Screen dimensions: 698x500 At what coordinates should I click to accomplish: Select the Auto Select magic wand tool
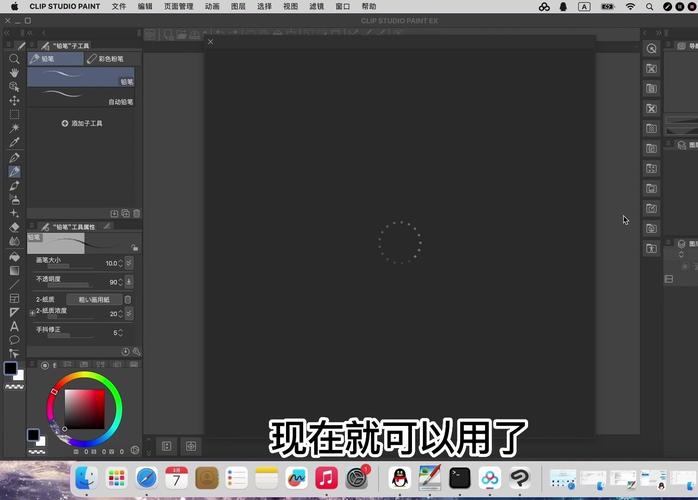tap(14, 128)
